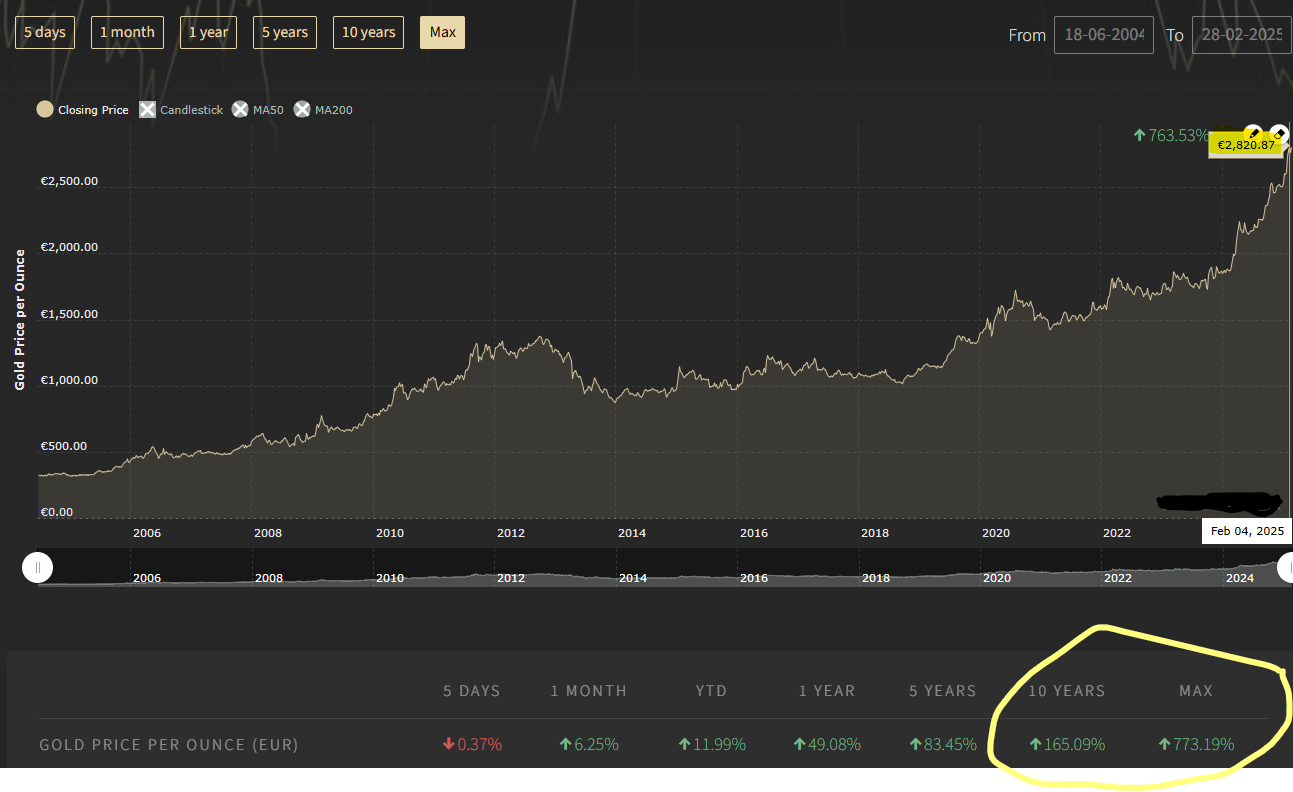Click the To date field
The width and height of the screenshot is (1293, 792).
point(1242,35)
